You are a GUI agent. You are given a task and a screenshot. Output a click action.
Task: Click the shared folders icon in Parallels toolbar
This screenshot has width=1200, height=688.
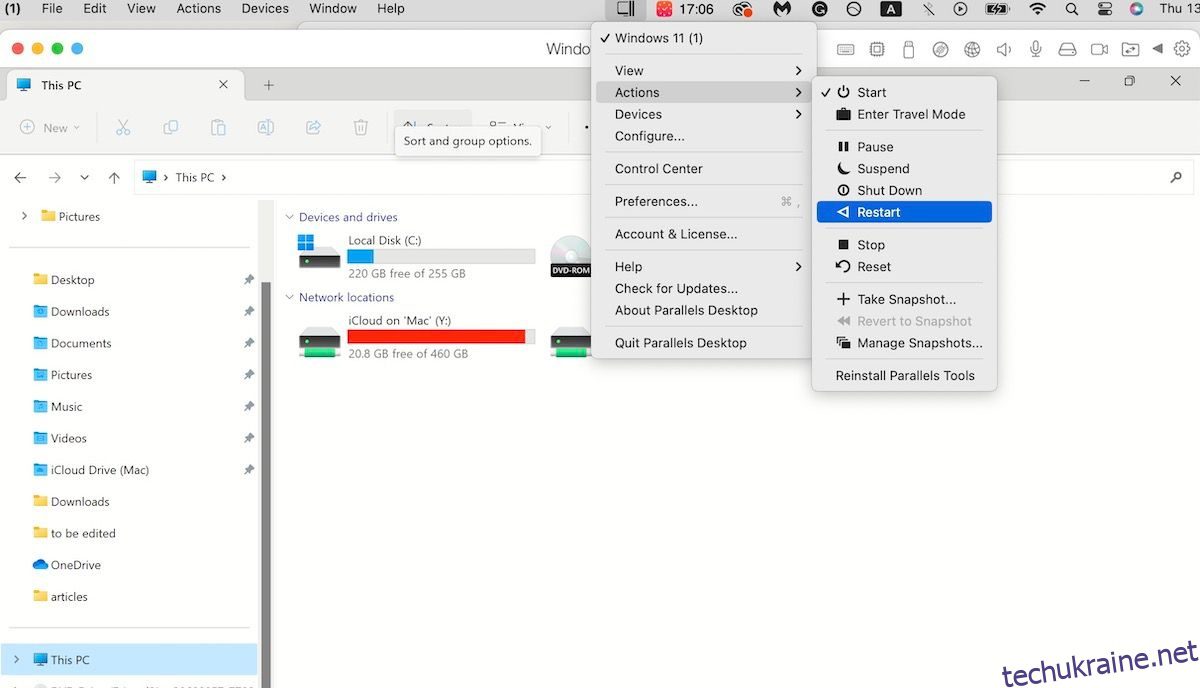click(1130, 49)
